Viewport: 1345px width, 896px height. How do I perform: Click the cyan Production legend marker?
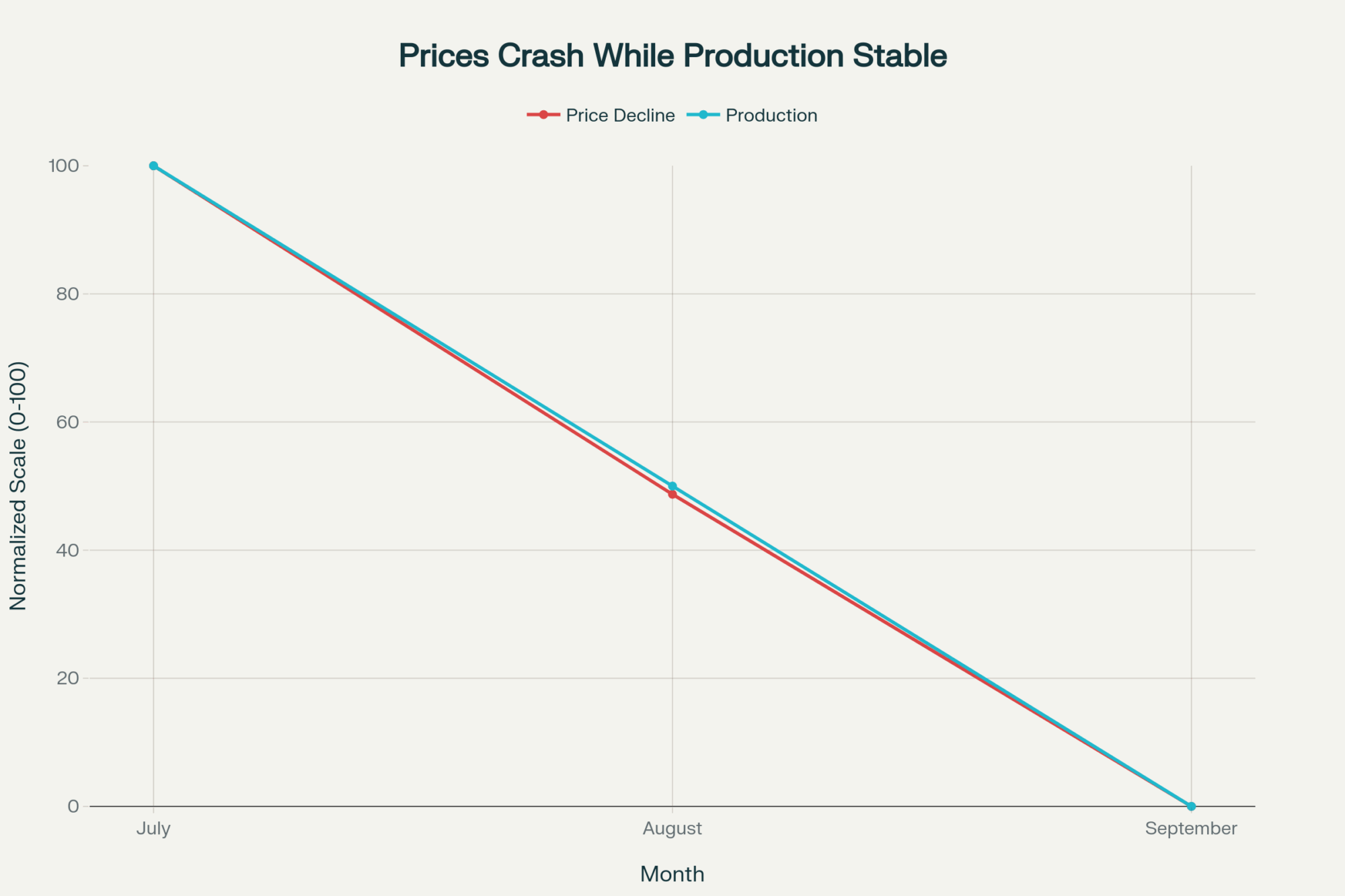coord(703,115)
